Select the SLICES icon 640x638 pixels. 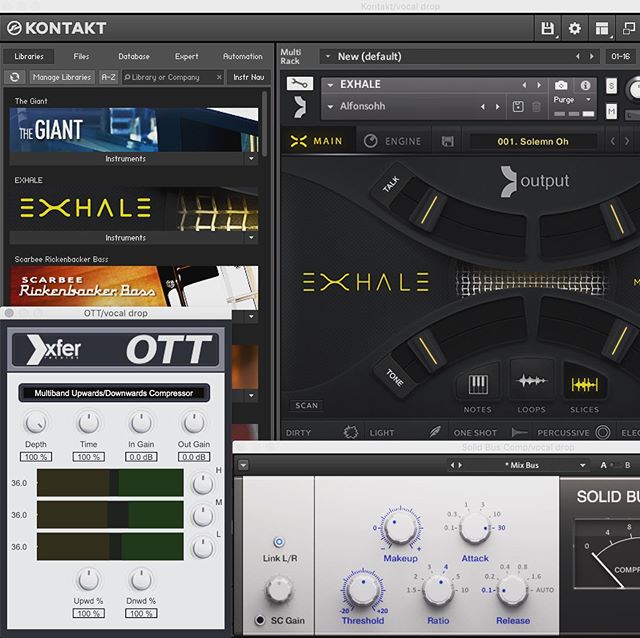click(x=584, y=384)
